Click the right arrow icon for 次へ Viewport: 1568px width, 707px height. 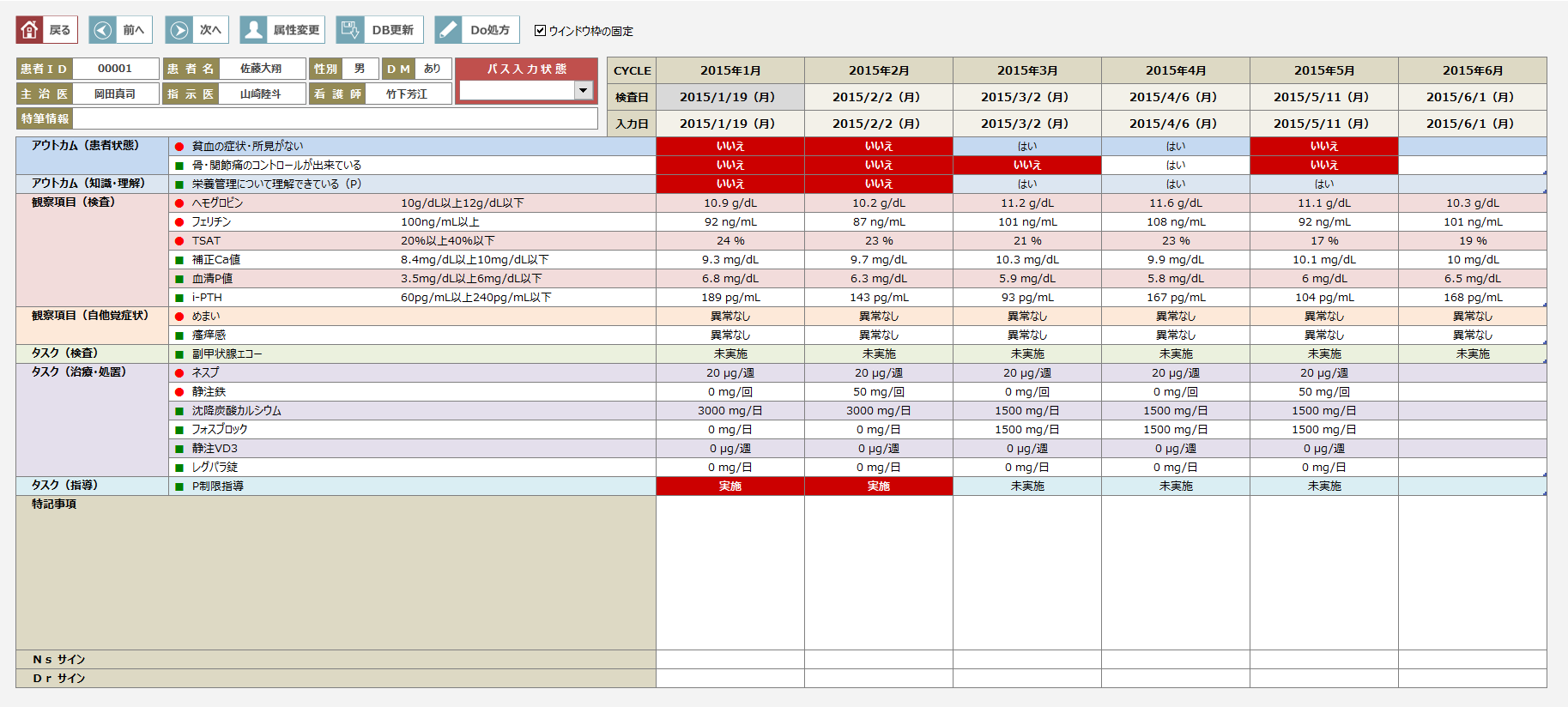click(179, 30)
